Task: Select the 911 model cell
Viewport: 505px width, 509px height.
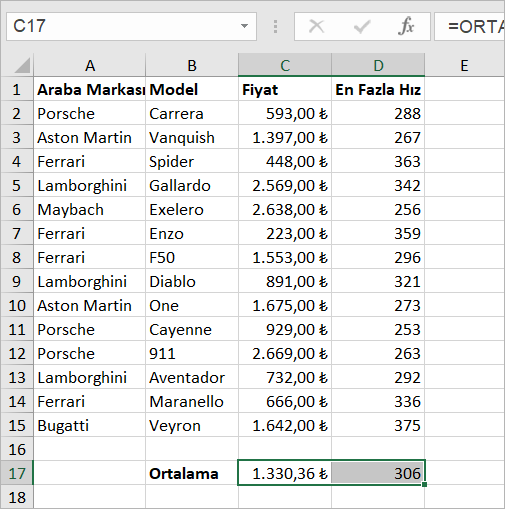Action: [192, 353]
